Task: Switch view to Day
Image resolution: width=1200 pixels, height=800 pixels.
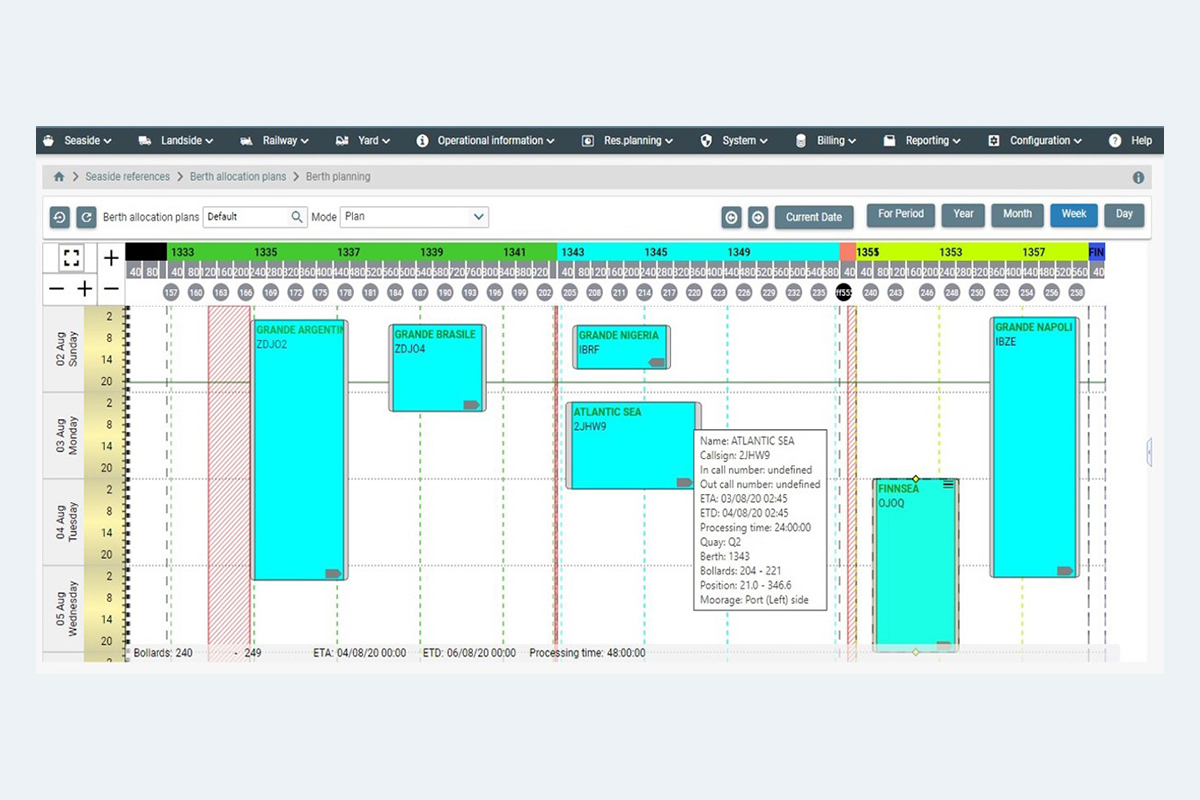Action: click(1125, 214)
